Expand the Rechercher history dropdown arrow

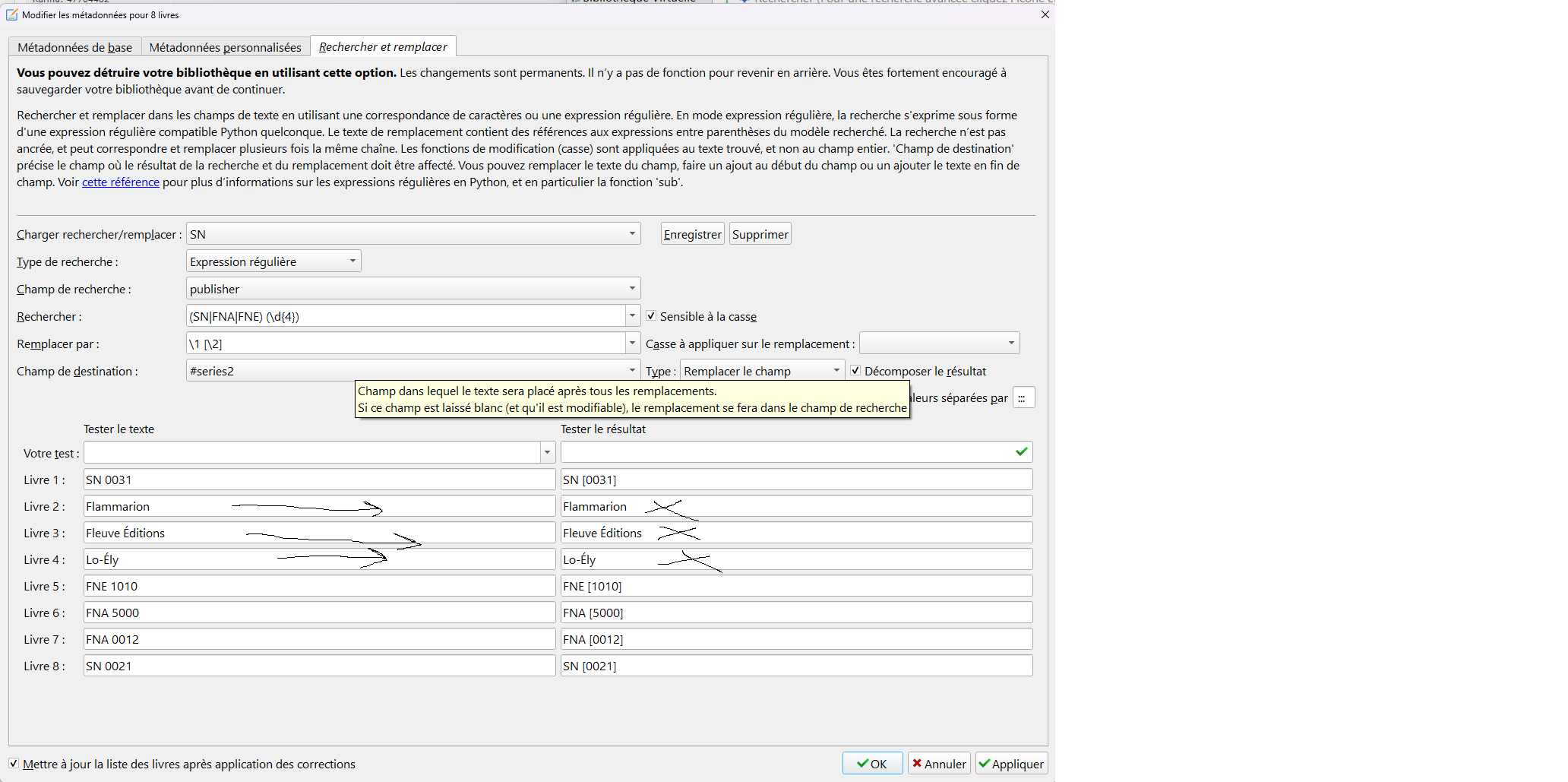[633, 316]
